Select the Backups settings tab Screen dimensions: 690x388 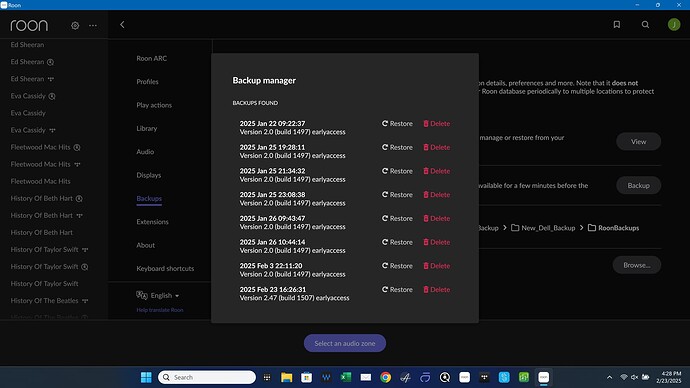[x=149, y=199]
